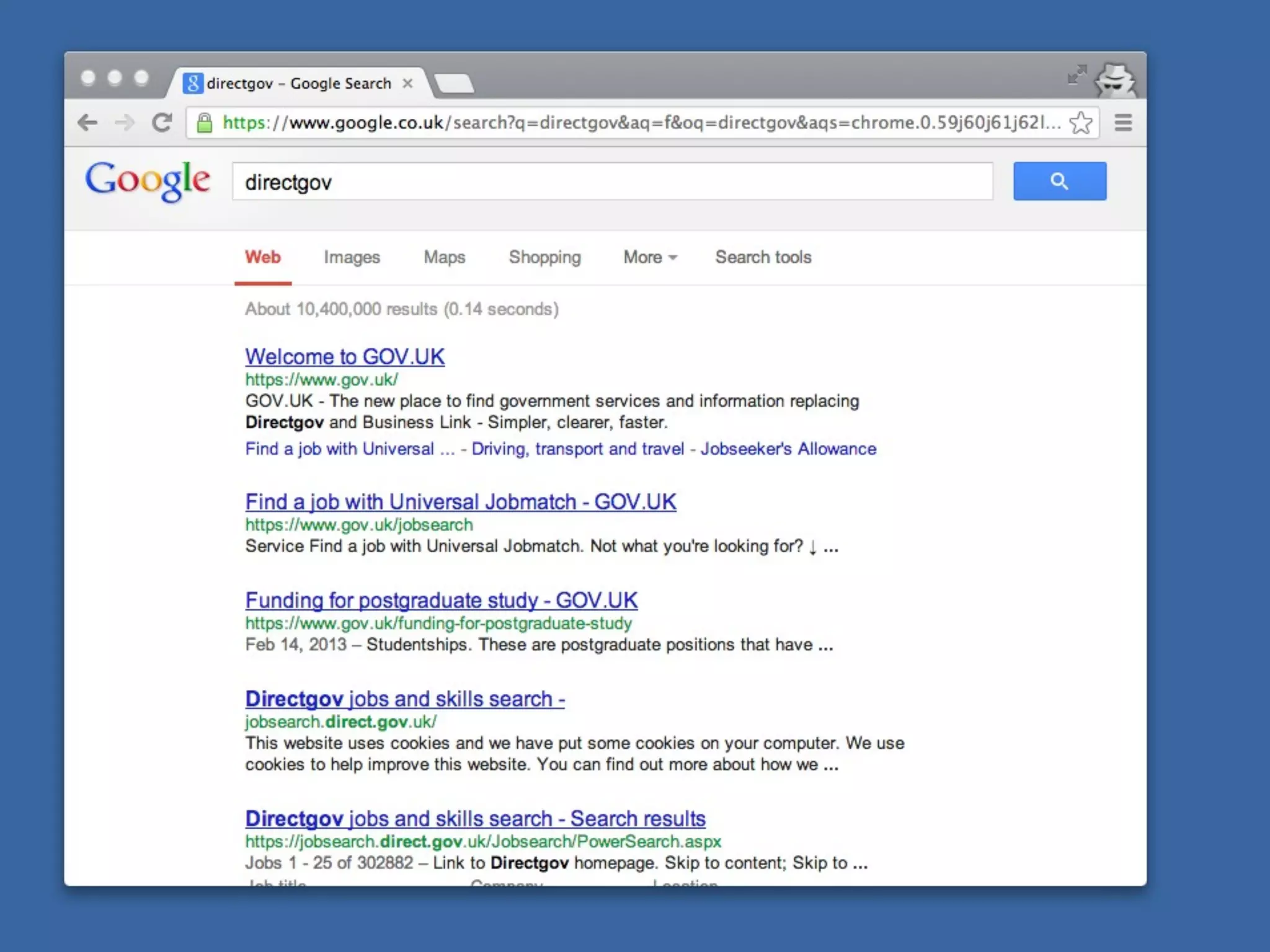Switch to the Shopping tab
This screenshot has width=1270, height=952.
(545, 257)
